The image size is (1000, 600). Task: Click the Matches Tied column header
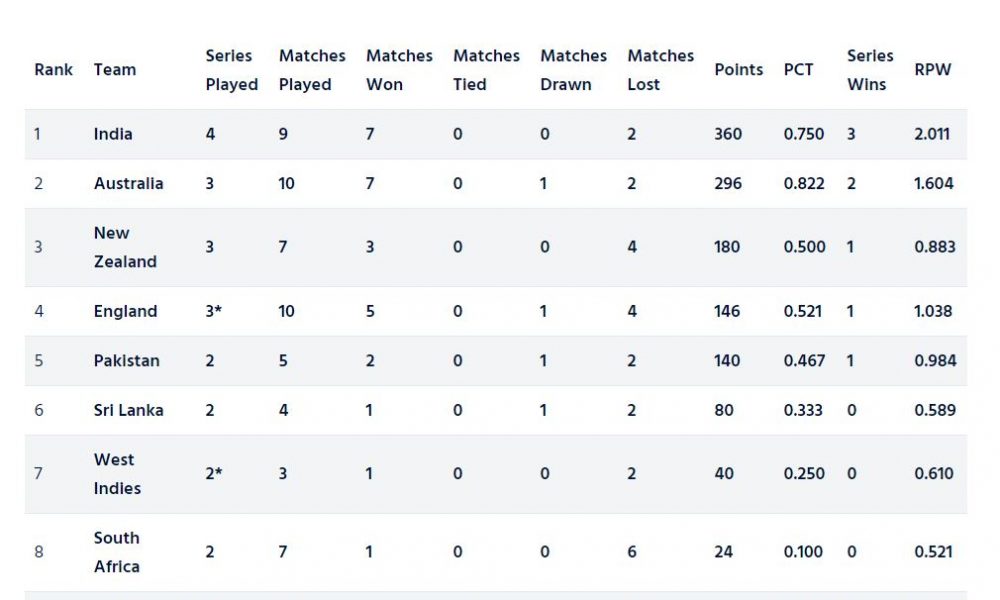tap(487, 70)
